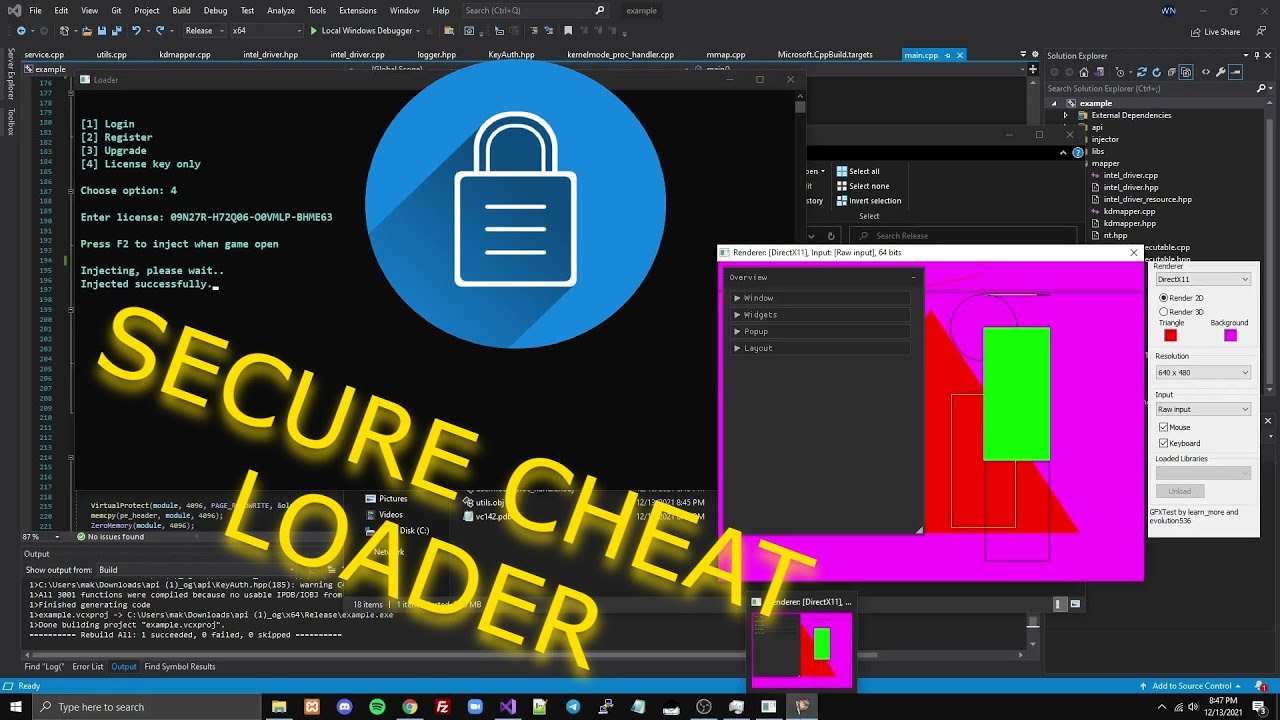
Task: Toggle the Mouse checkbox
Action: coord(1163,427)
